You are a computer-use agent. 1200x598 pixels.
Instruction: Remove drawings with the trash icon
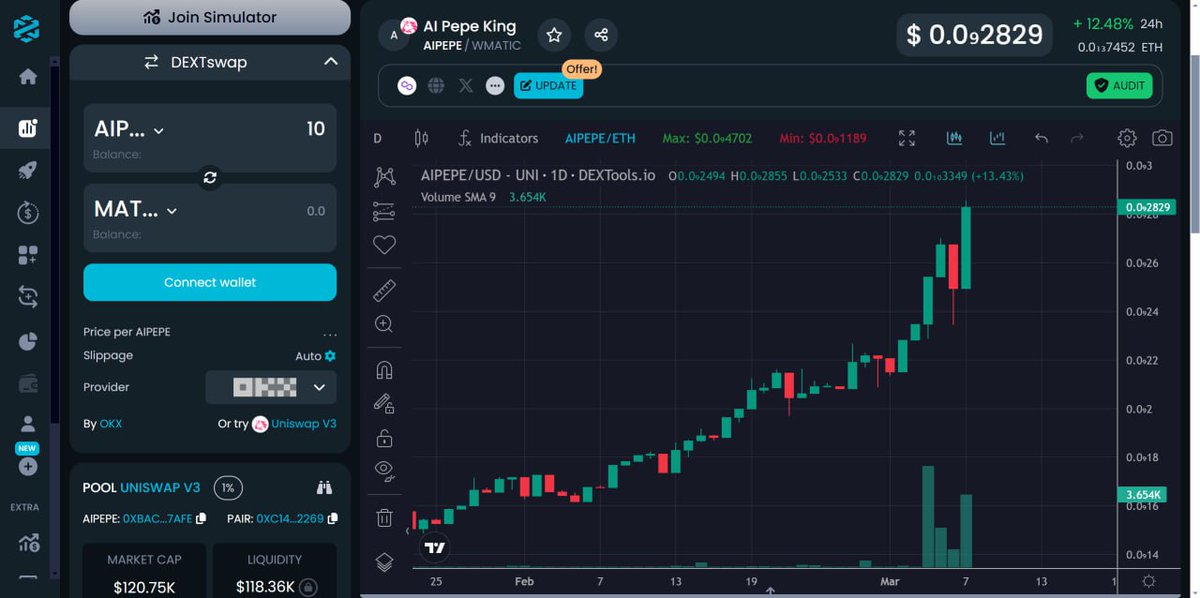click(x=384, y=516)
